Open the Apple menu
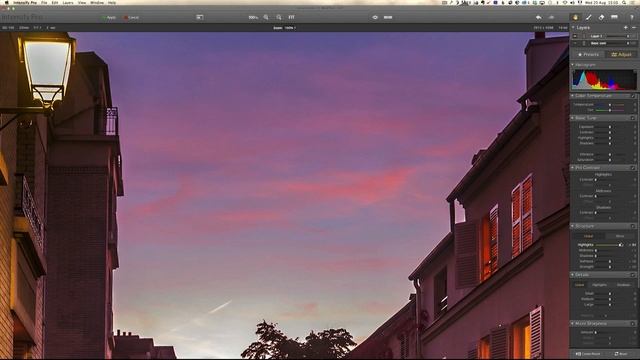Image resolution: width=640 pixels, height=360 pixels. (x=6, y=2)
